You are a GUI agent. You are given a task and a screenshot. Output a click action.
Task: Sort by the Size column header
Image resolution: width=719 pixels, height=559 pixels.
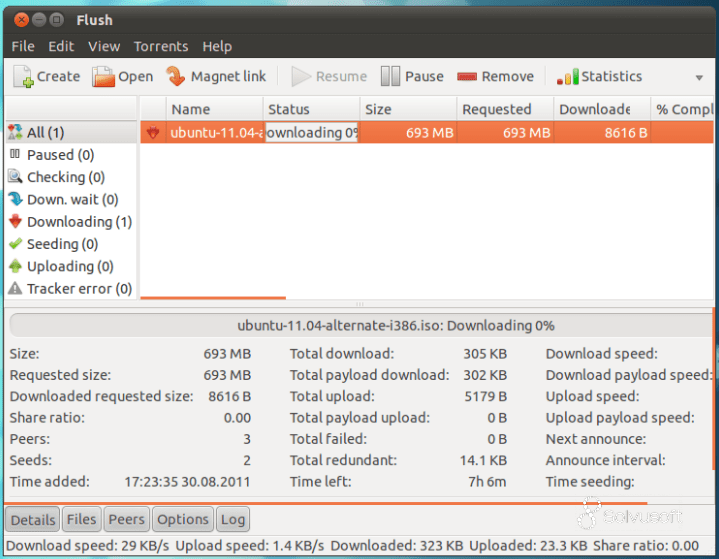[x=408, y=109]
